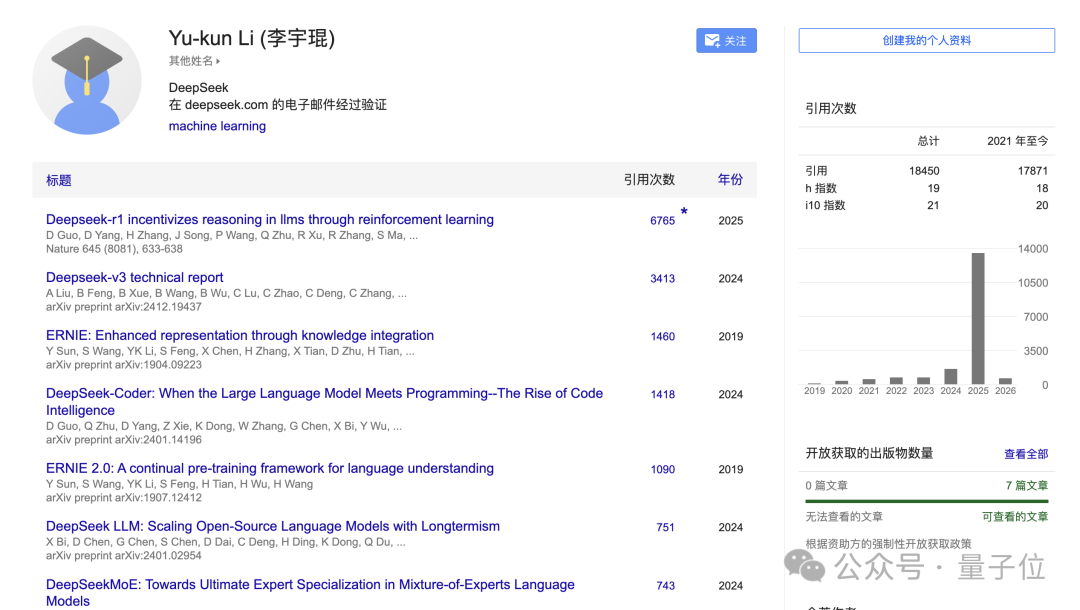Click 查看全部 in open access section
Viewport: 1080px width, 610px height.
click(x=1026, y=454)
